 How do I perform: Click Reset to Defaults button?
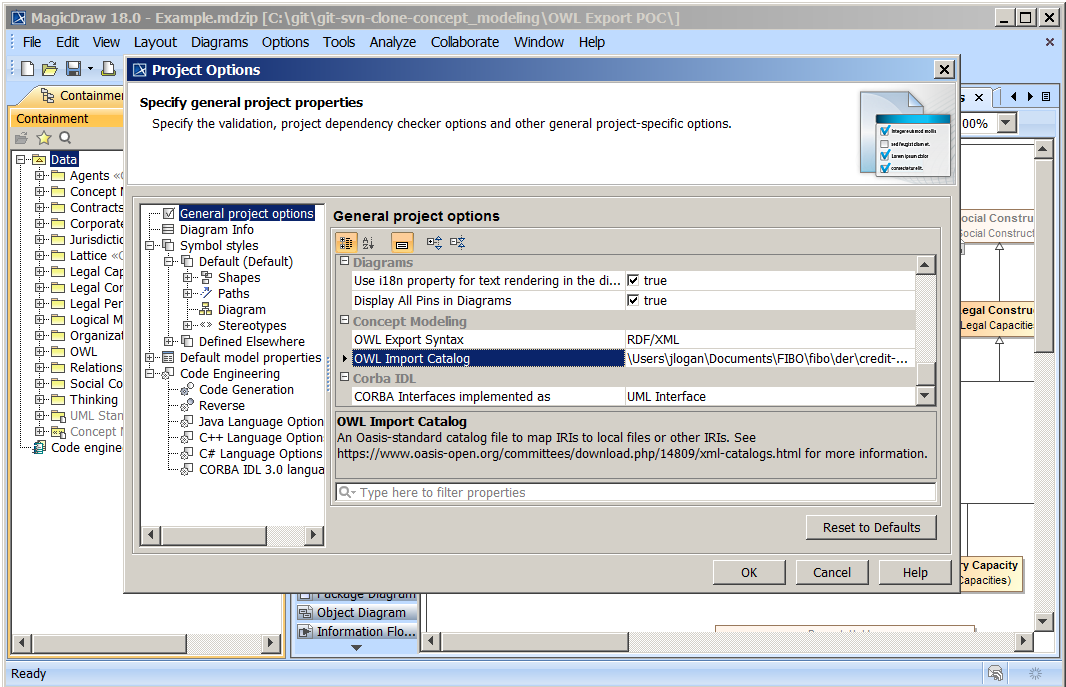pyautogui.click(x=871, y=527)
